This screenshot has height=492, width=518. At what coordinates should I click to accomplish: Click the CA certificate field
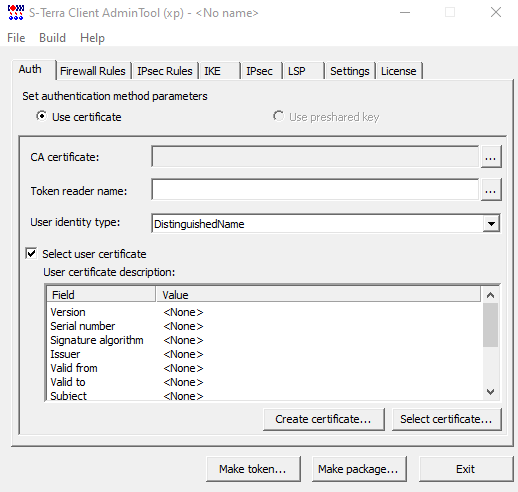(315, 157)
